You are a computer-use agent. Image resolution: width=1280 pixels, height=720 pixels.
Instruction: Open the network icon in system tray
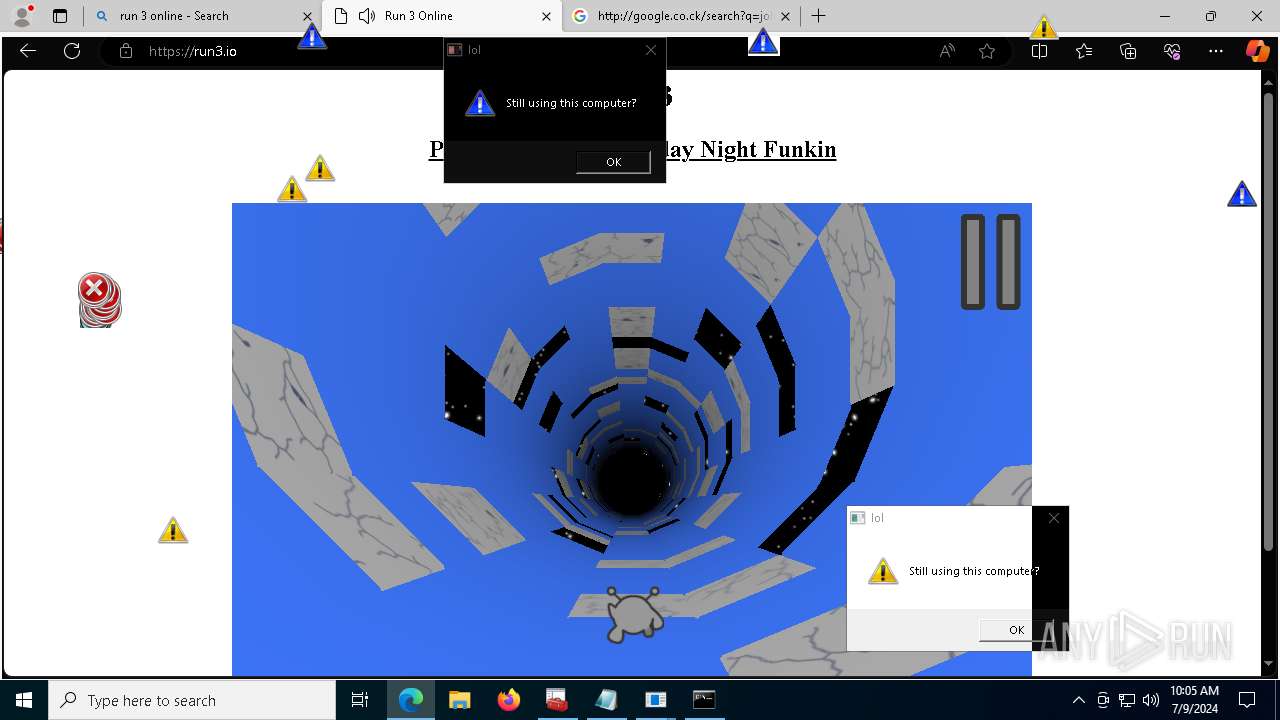point(1127,700)
